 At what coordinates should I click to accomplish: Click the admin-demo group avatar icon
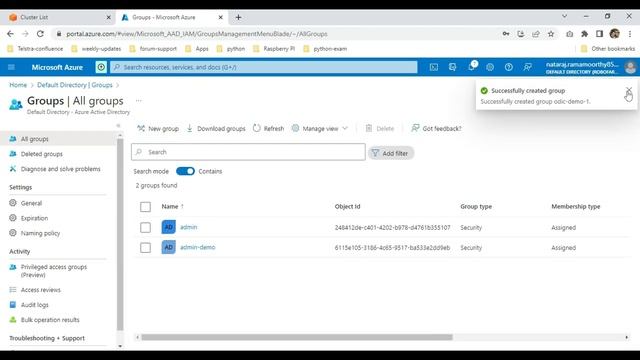169,247
